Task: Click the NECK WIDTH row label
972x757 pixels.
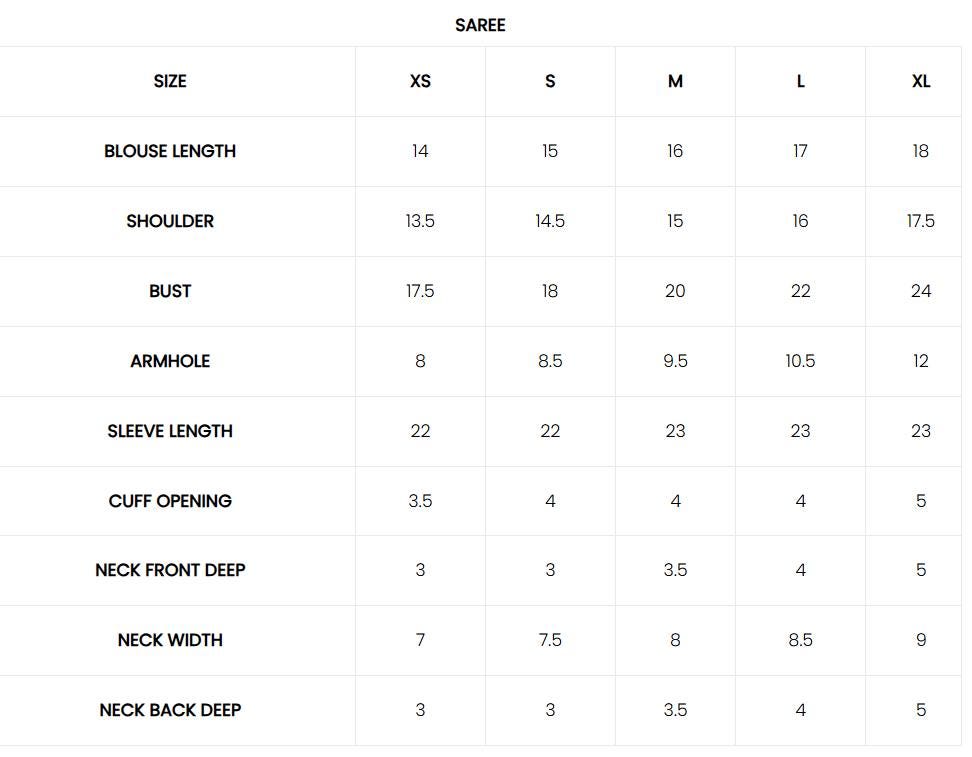Action: pos(170,640)
